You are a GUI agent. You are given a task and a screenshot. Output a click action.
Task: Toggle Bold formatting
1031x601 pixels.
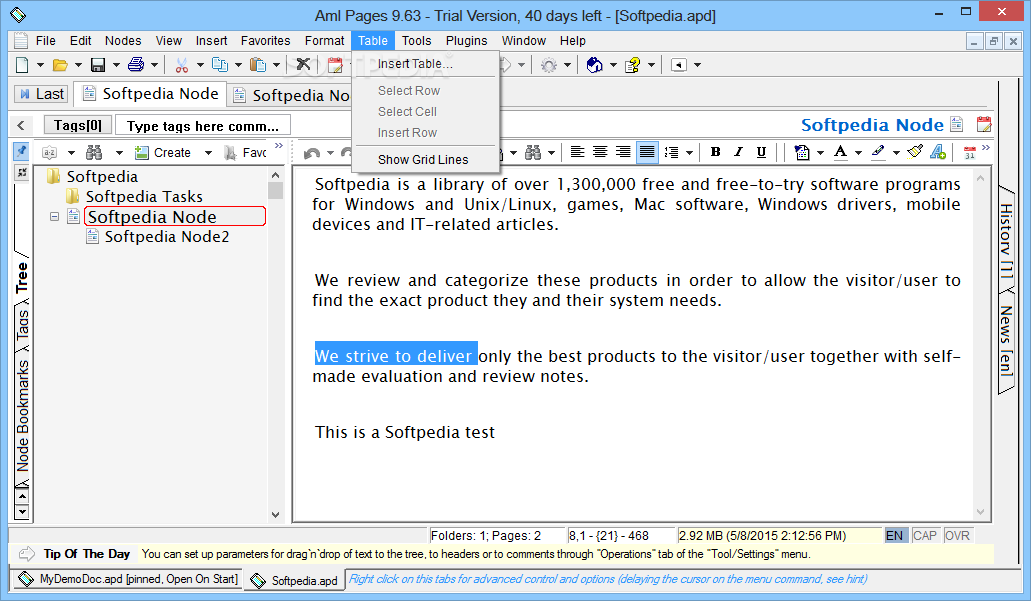tap(715, 153)
